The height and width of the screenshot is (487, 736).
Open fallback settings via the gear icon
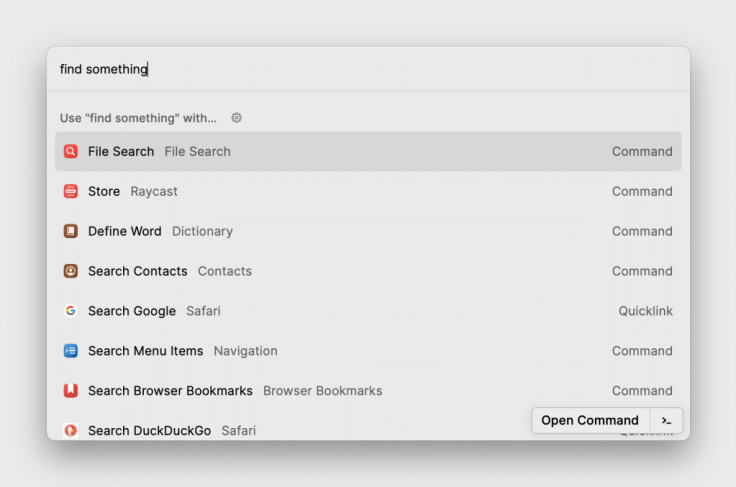pyautogui.click(x=237, y=118)
